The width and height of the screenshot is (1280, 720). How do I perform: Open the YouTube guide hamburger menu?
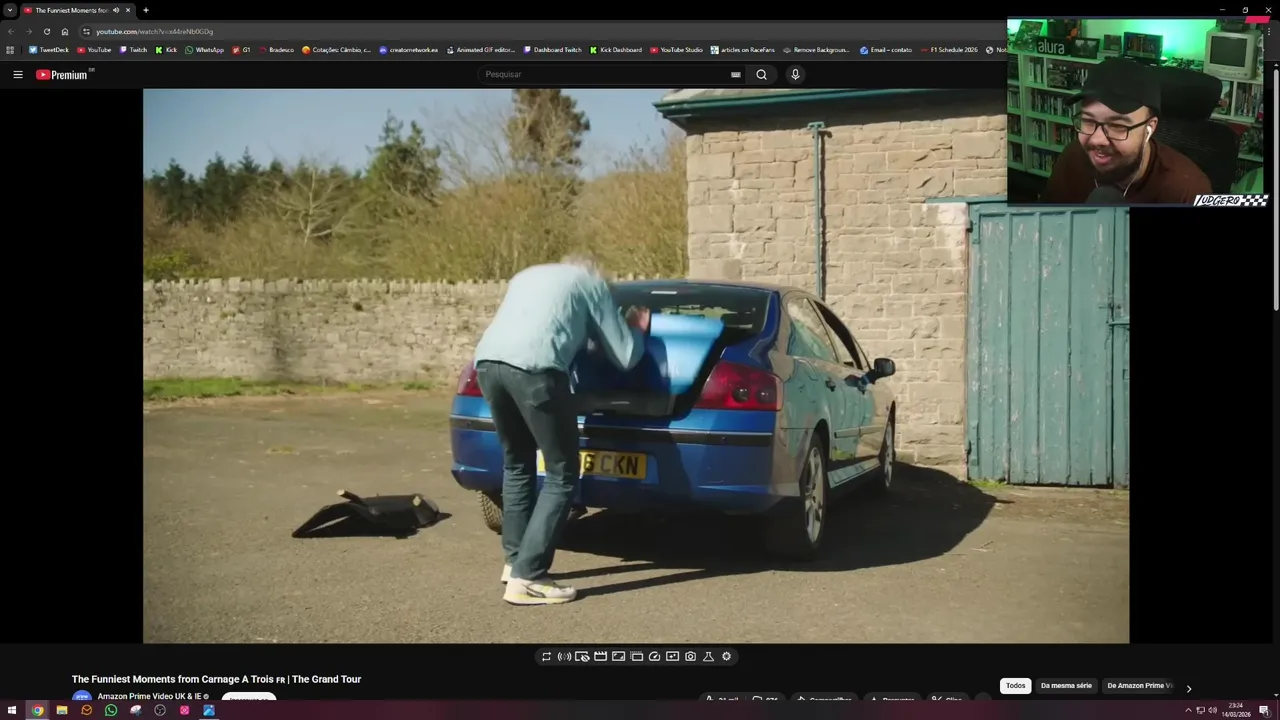coord(17,74)
